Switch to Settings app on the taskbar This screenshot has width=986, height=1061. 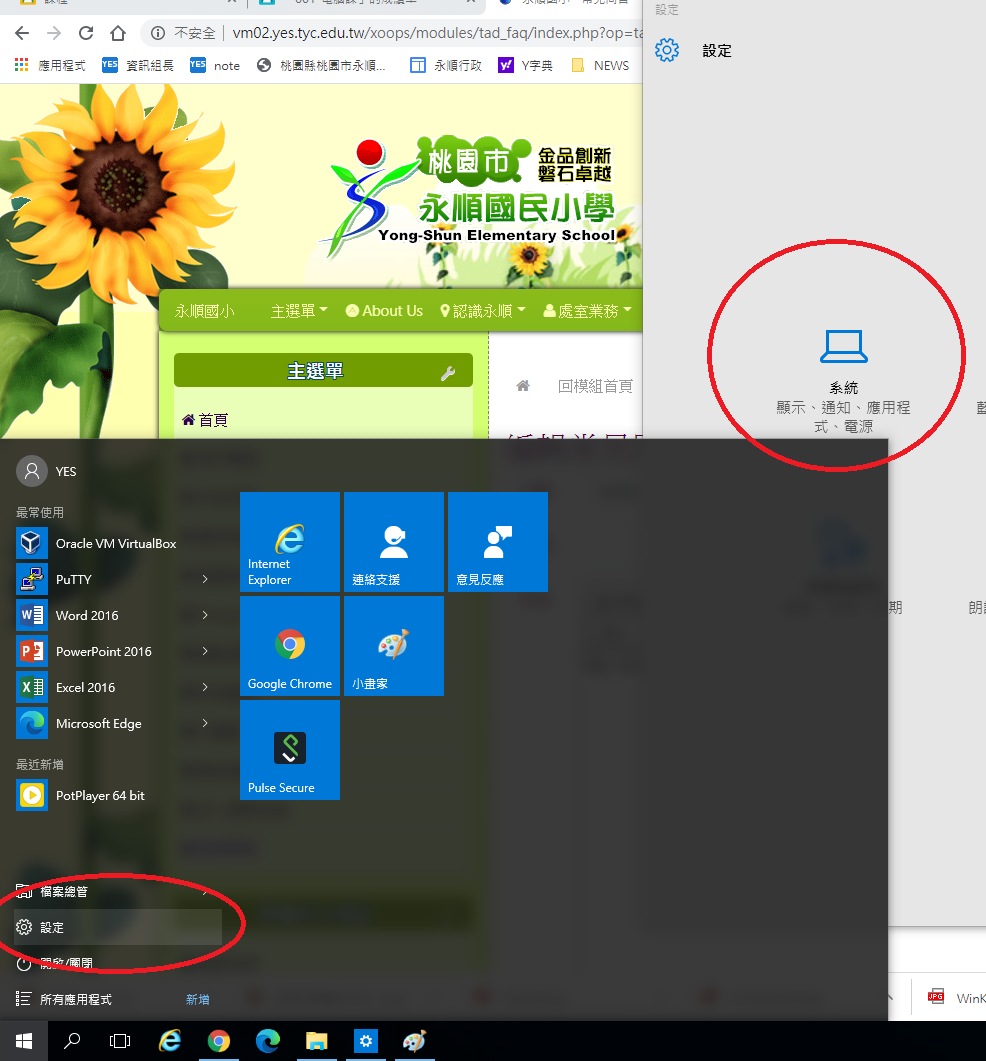[x=365, y=1041]
